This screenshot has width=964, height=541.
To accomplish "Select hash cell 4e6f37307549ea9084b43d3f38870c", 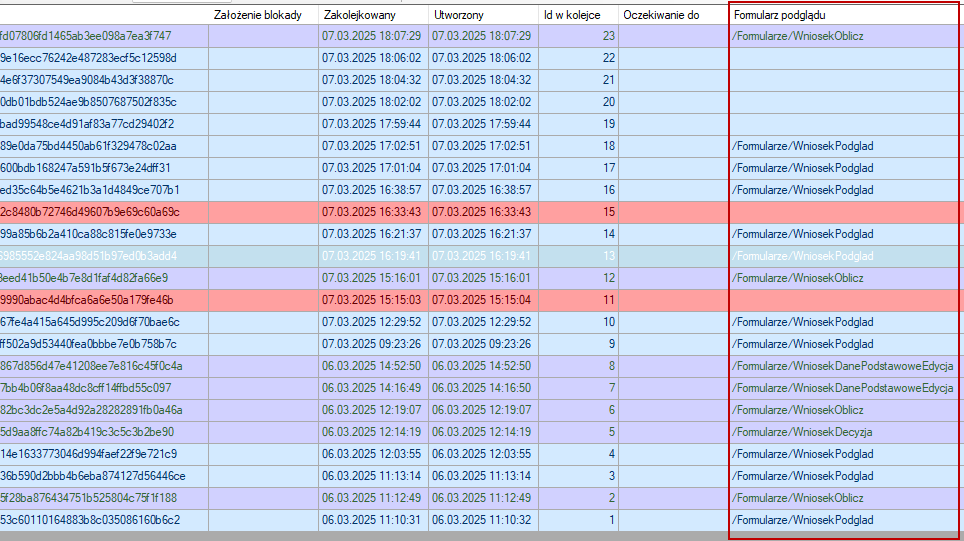I will coord(104,80).
